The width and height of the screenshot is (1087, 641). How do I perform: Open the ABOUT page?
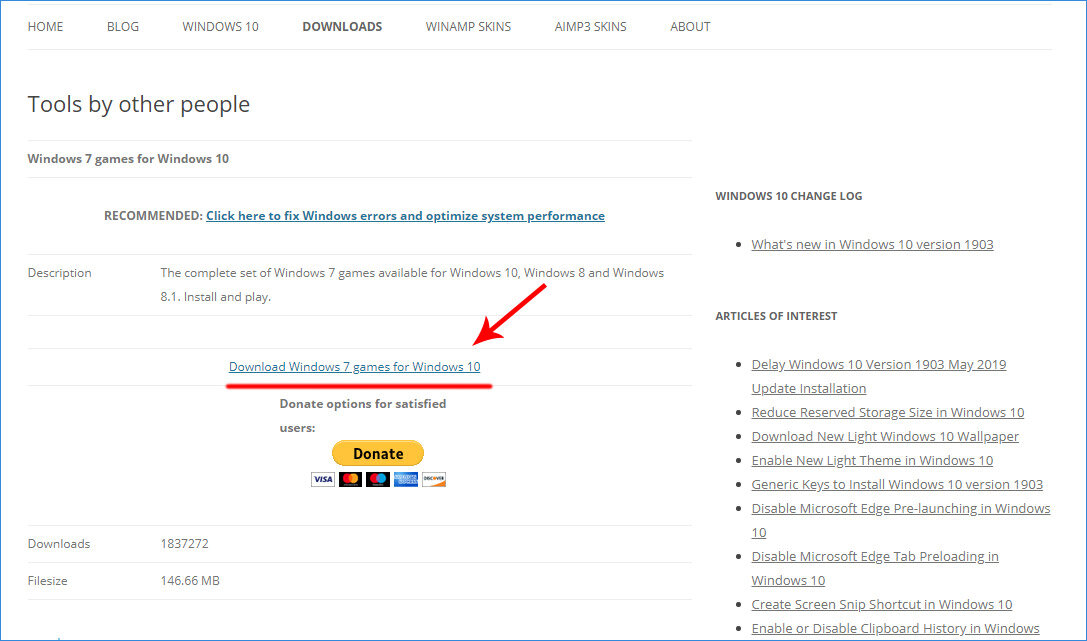690,26
